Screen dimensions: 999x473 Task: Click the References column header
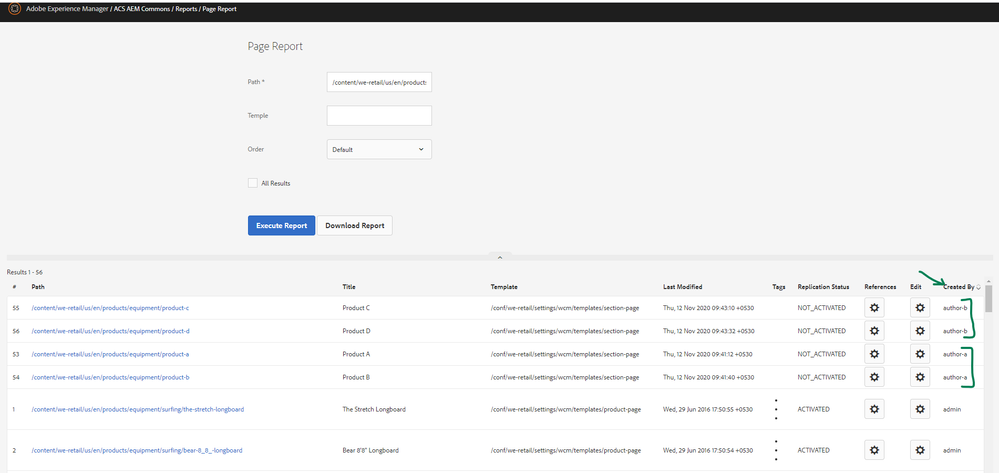880,287
